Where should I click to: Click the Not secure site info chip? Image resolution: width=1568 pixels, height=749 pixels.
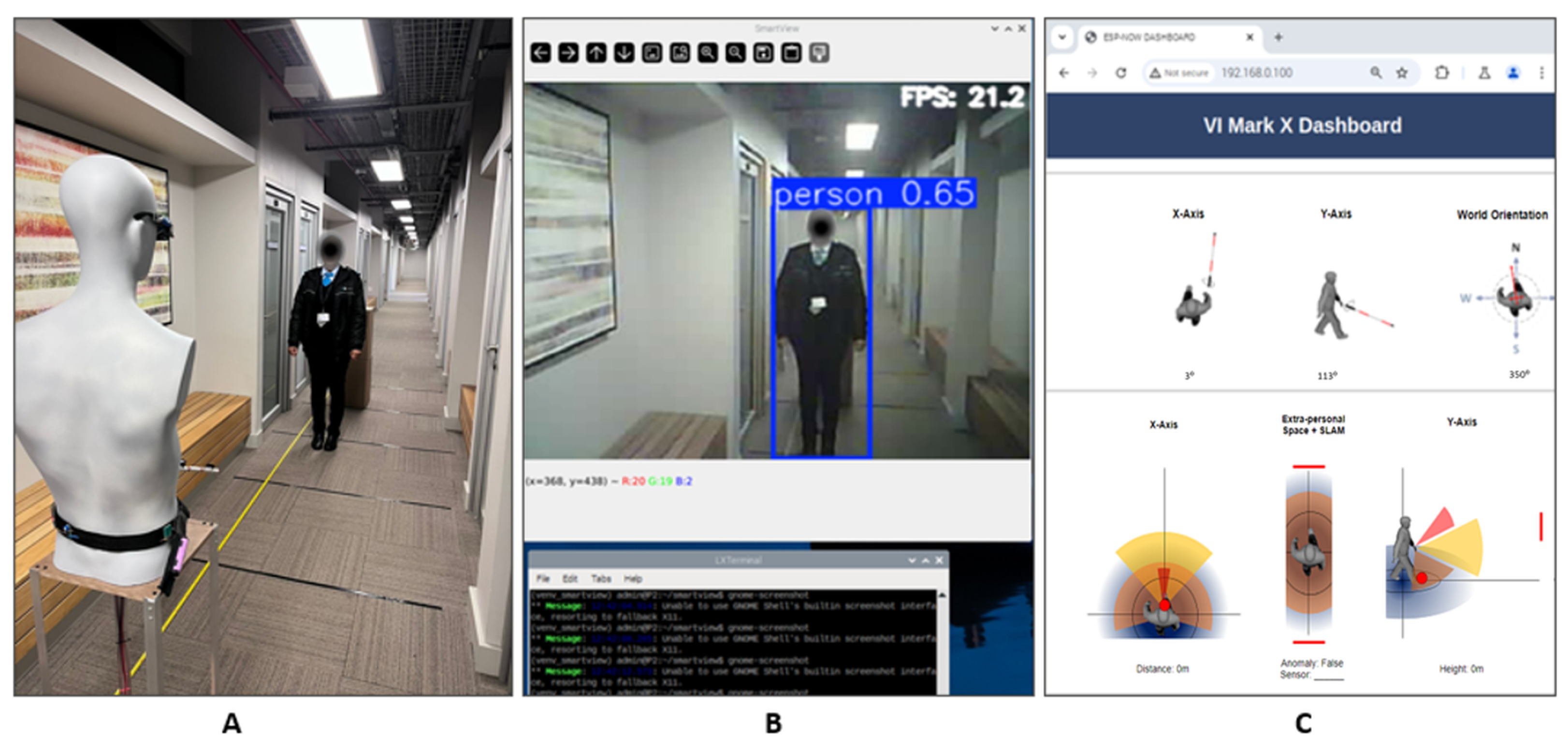1179,73
